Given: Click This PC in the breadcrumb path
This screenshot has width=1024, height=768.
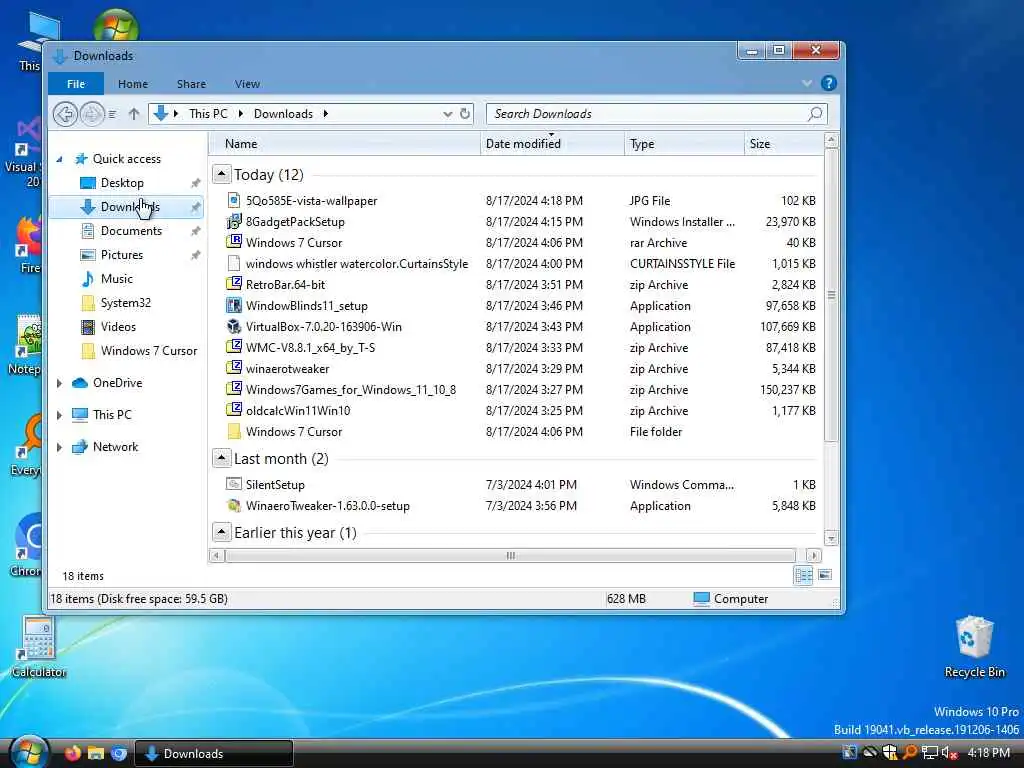Looking at the screenshot, I should (x=208, y=114).
